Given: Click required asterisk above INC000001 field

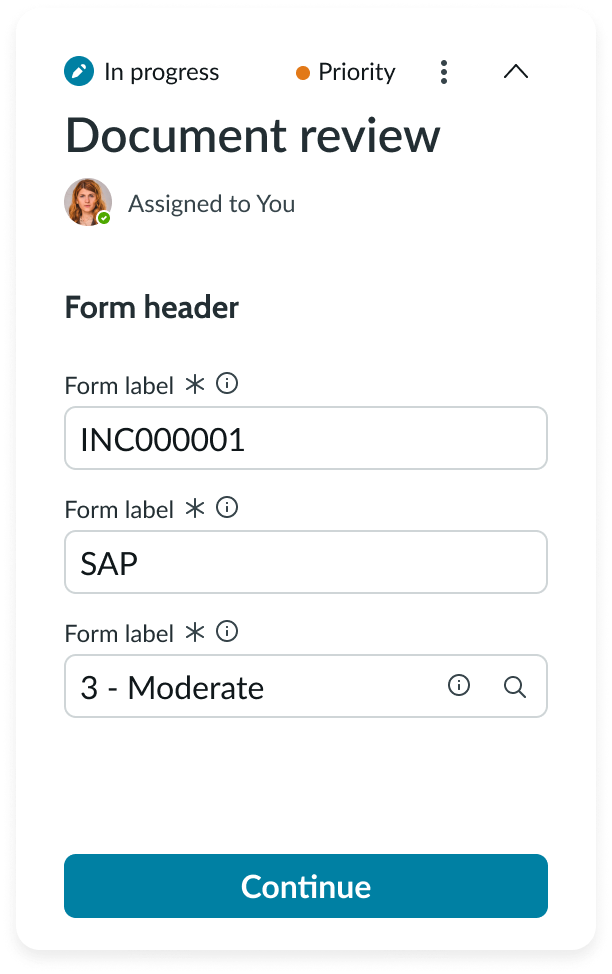Looking at the screenshot, I should point(195,385).
